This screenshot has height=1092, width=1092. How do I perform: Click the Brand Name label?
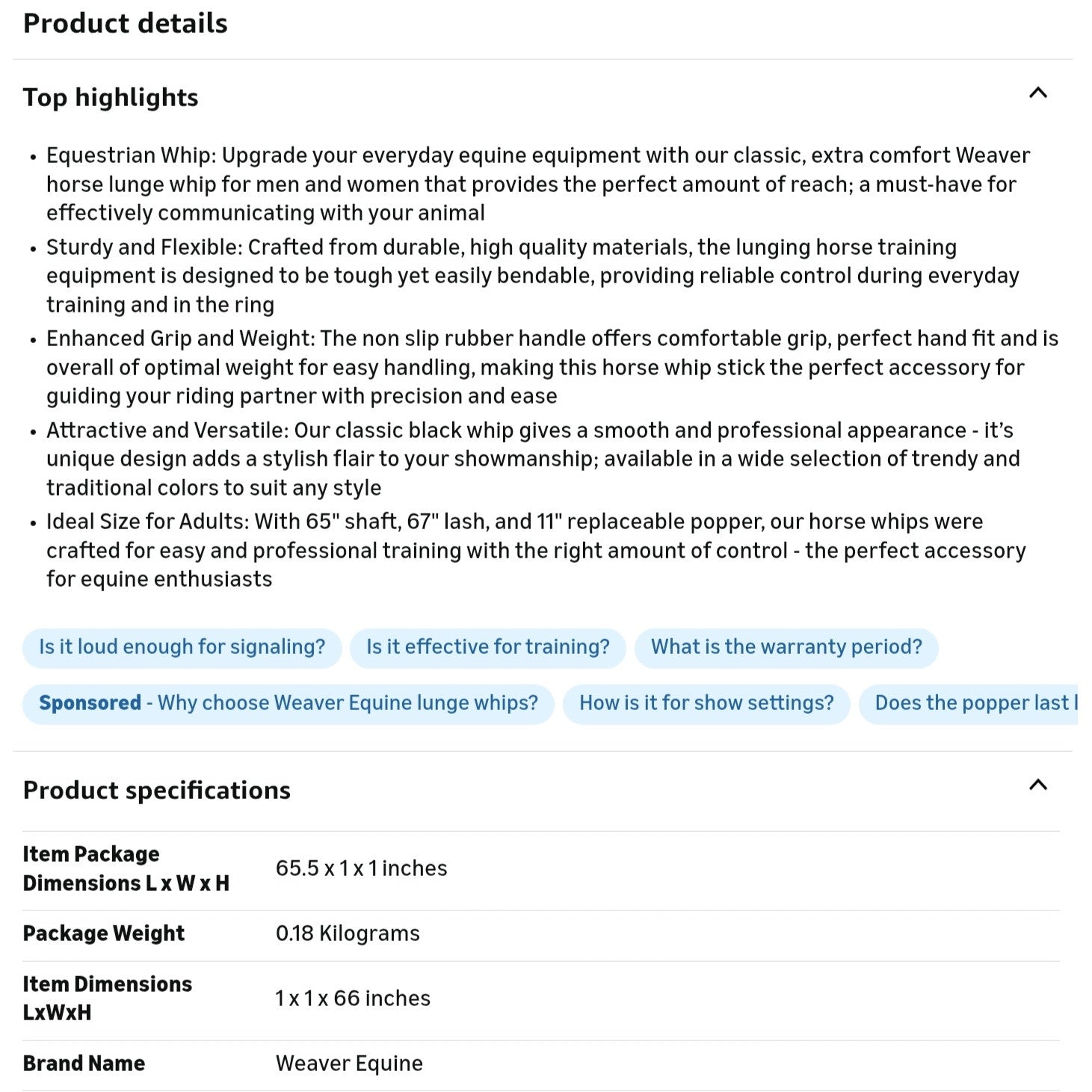(x=84, y=1064)
